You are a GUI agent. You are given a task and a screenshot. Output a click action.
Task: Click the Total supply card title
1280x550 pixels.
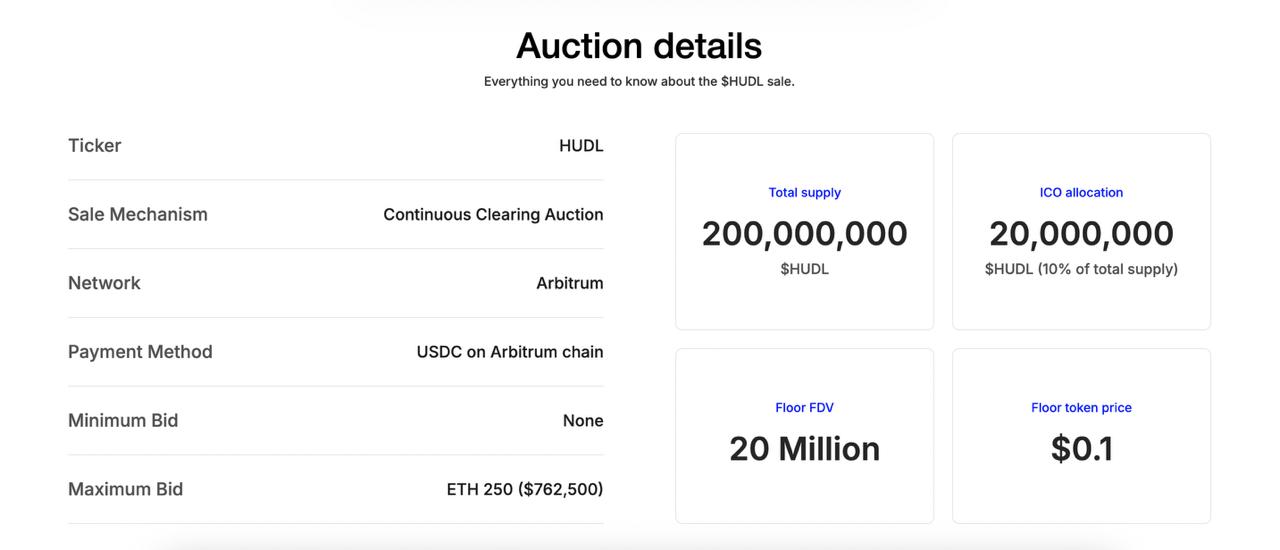(805, 193)
